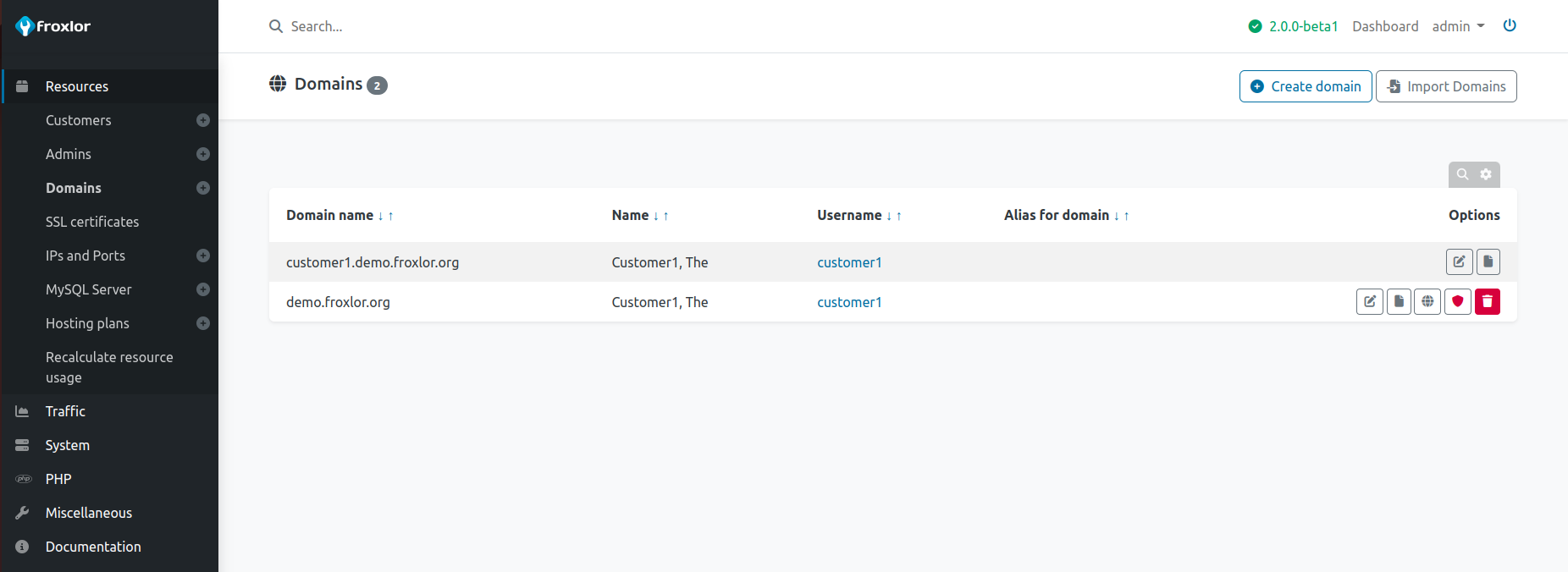The width and height of the screenshot is (1568, 572).
Task: Open customer1 username link for demo.froxlor.org
Action: coord(849,302)
